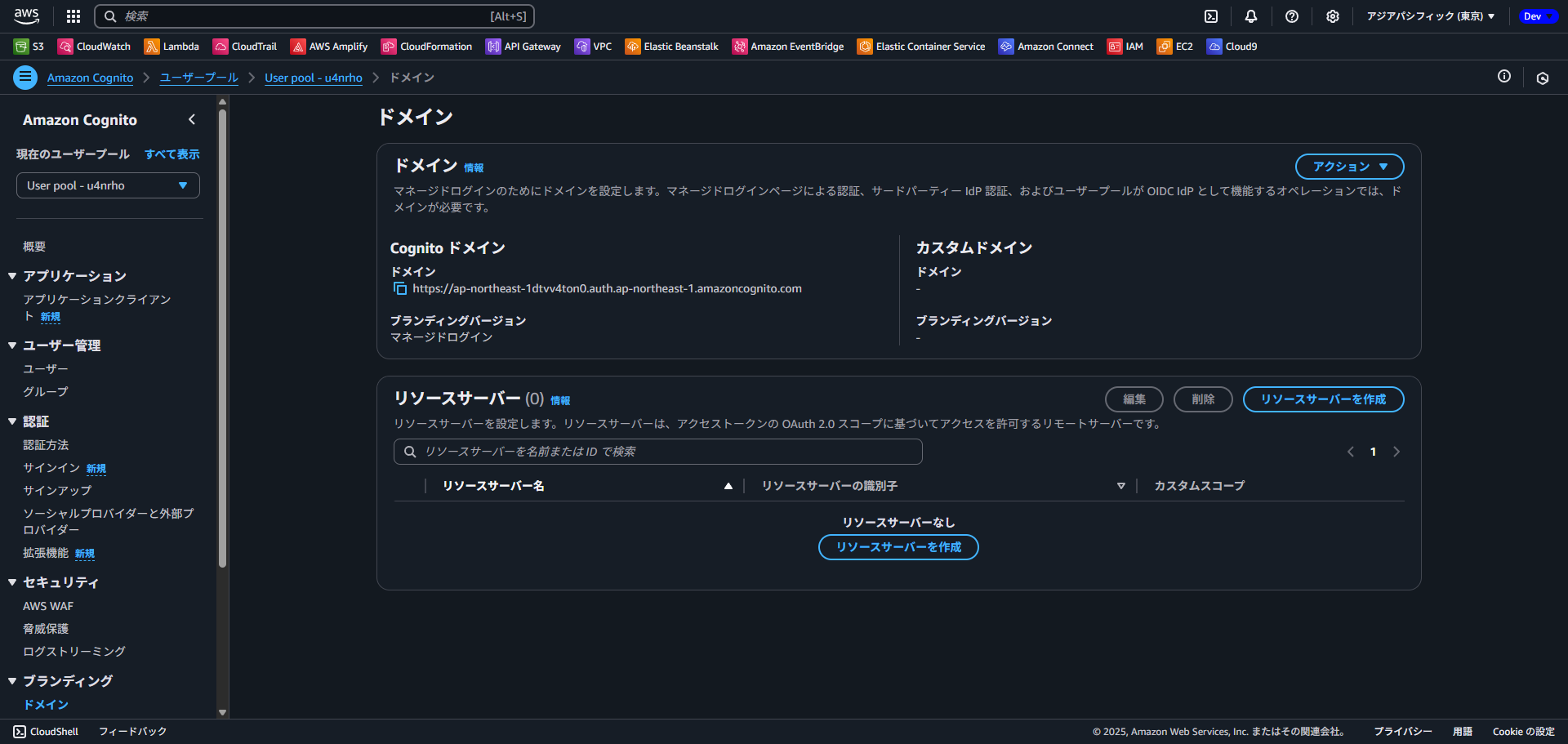The image size is (1568, 744).
Task: Click リソースサーバーを作成 button in header
Action: pyautogui.click(x=1323, y=399)
